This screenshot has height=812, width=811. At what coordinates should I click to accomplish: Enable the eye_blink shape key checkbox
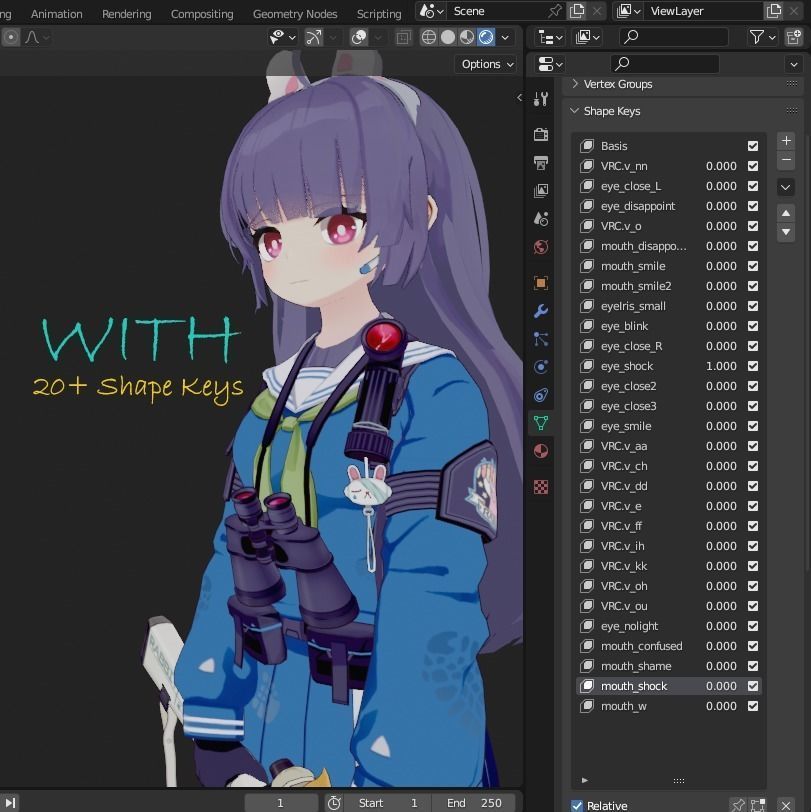pos(753,326)
